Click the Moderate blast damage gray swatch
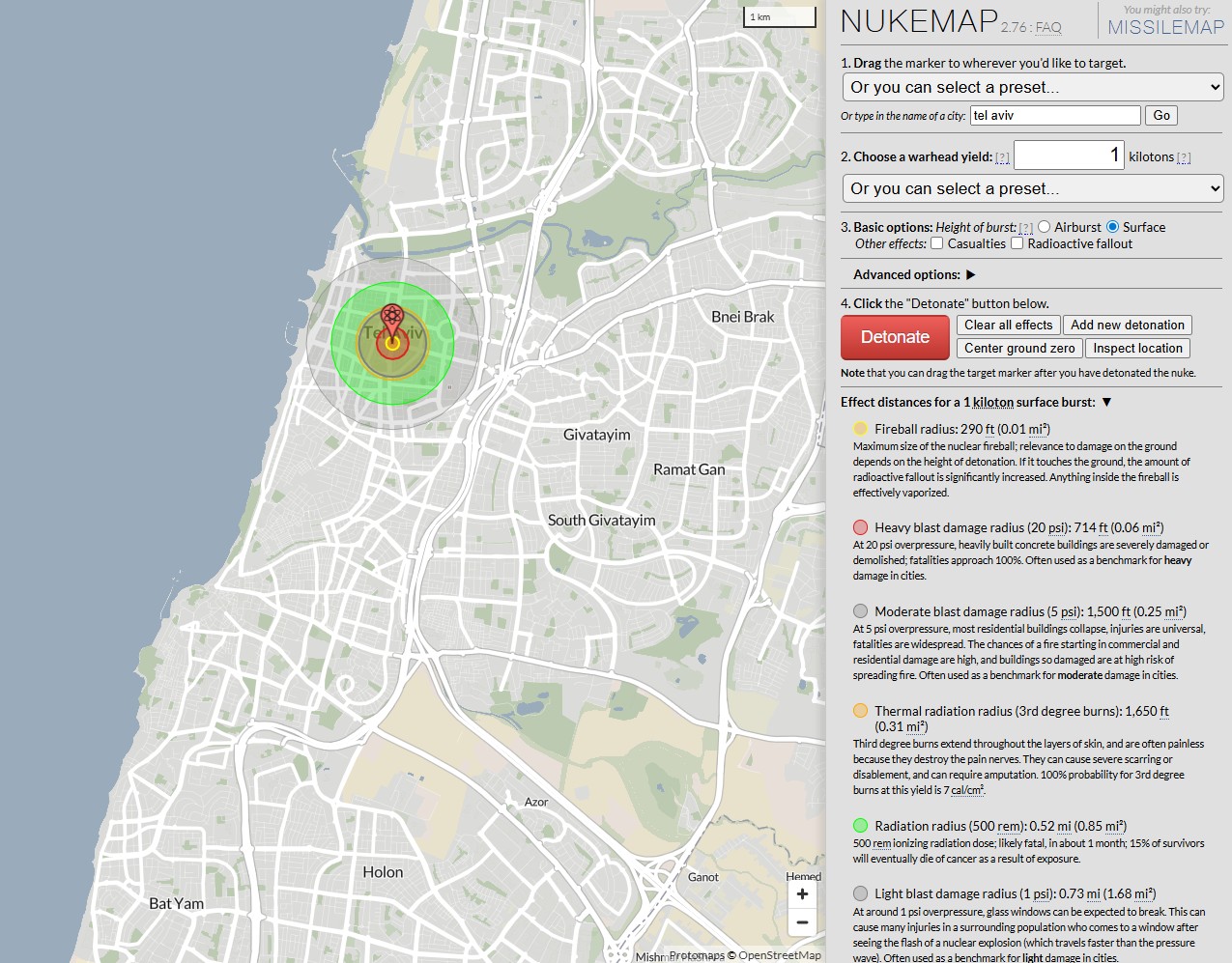 860,611
